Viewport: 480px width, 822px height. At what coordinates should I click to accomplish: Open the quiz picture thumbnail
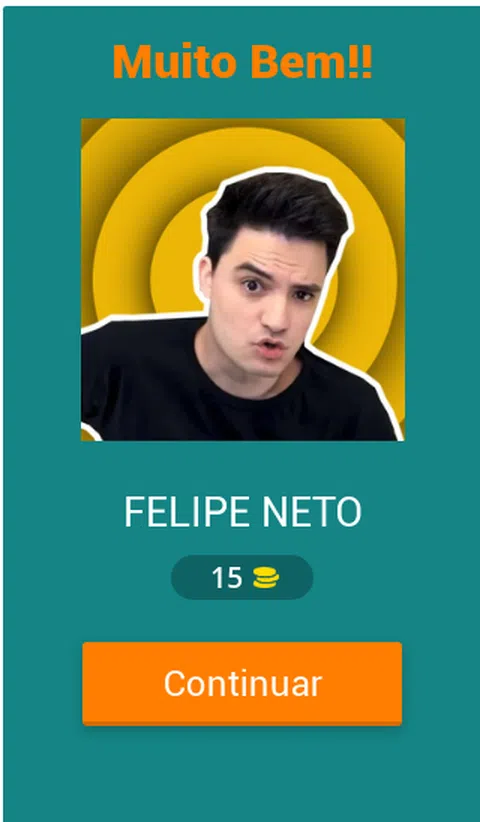(x=243, y=280)
